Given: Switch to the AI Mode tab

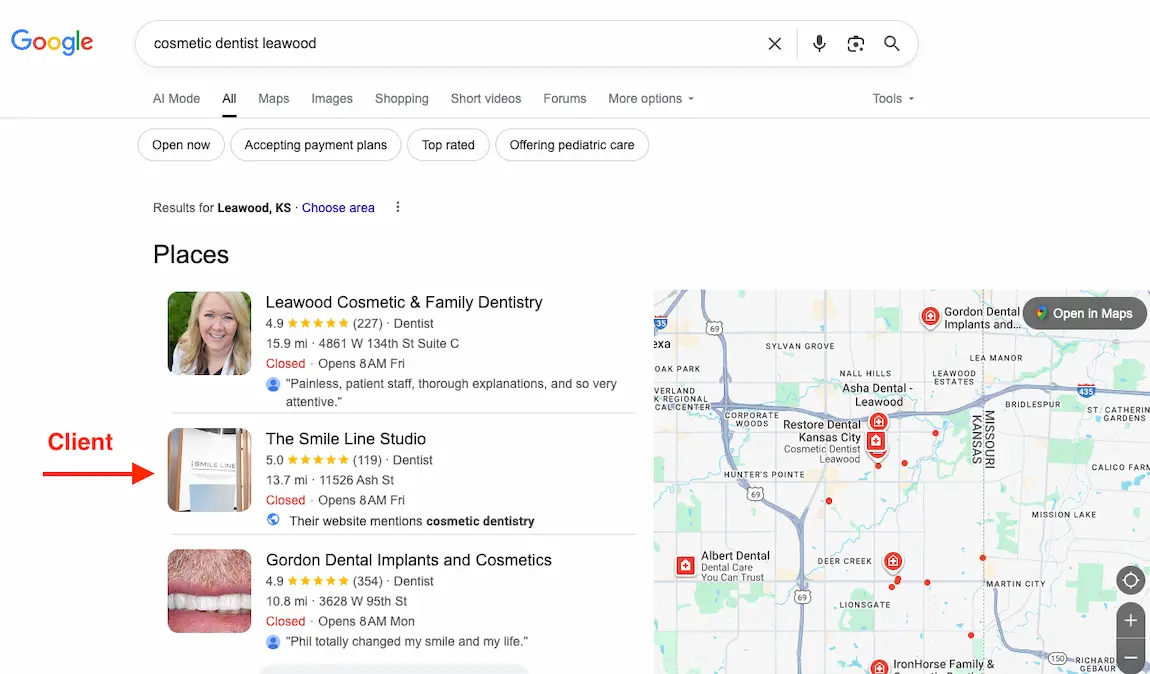Looking at the screenshot, I should (176, 98).
